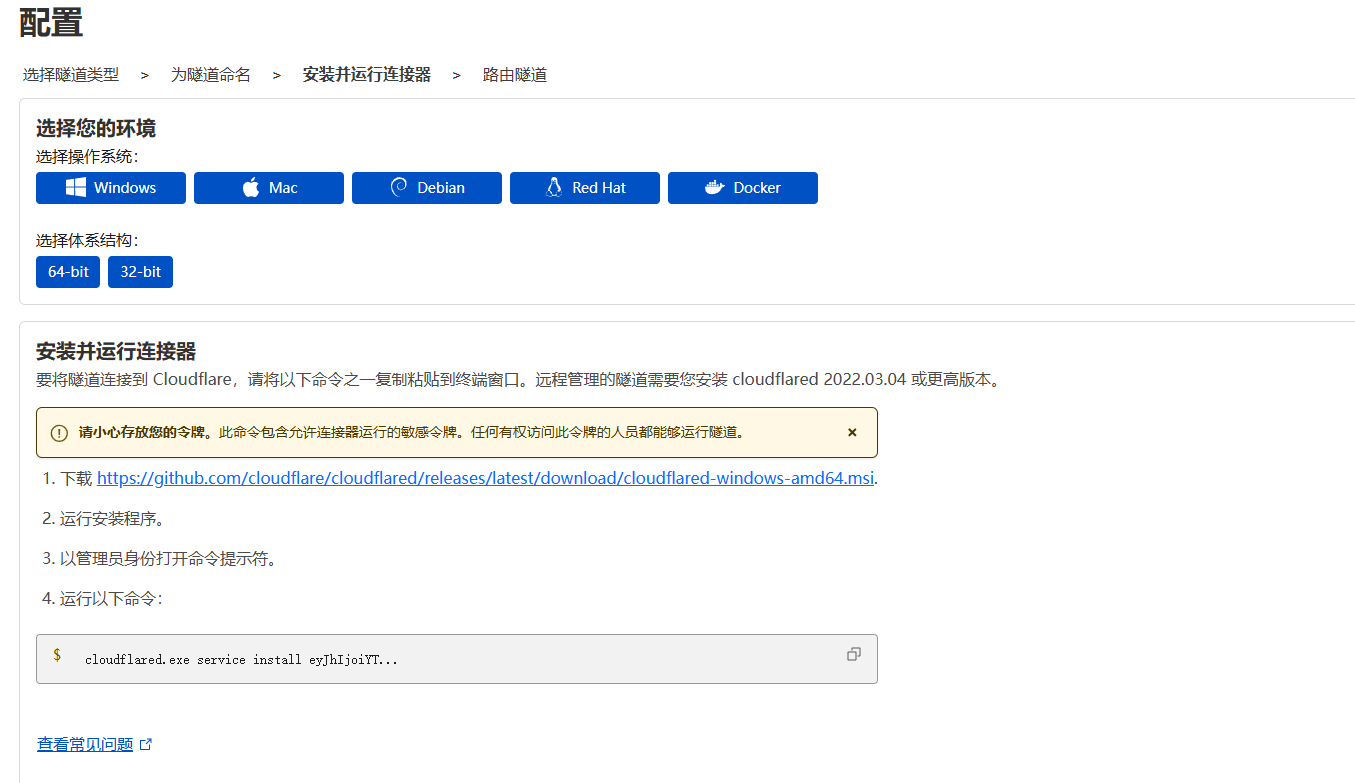The image size is (1355, 783).
Task: Select Red Hat as the environment
Action: click(585, 188)
